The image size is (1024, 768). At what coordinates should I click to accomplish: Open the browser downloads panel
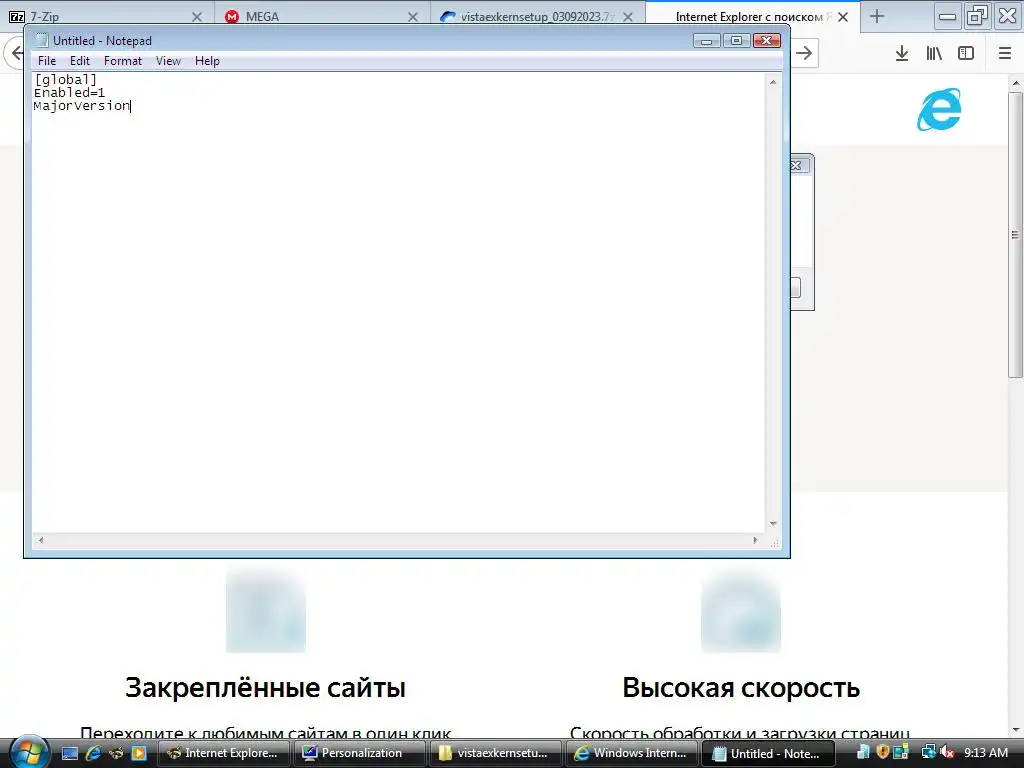point(902,53)
